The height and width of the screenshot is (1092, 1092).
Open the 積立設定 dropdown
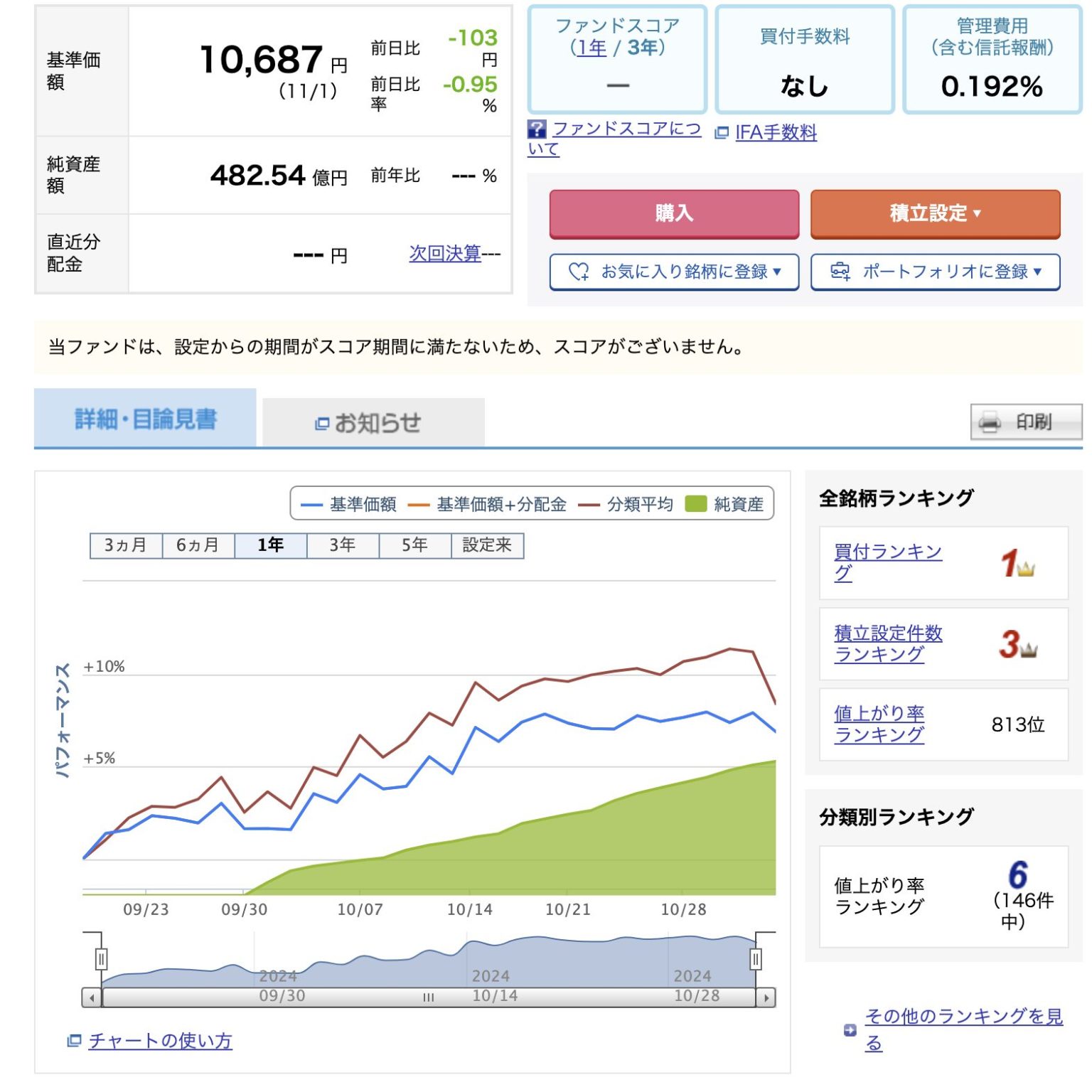coord(933,213)
